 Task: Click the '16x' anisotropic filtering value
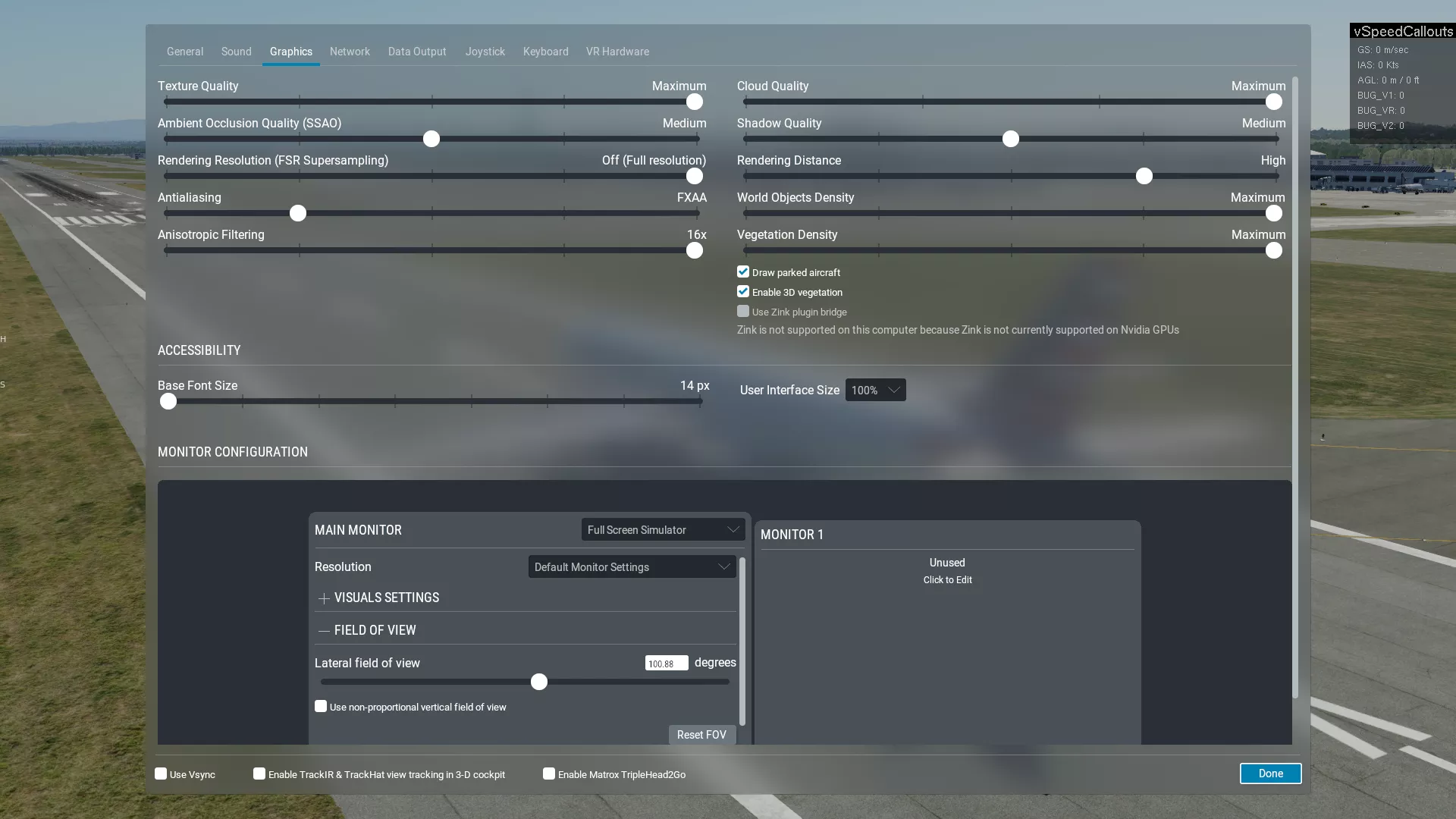697,235
